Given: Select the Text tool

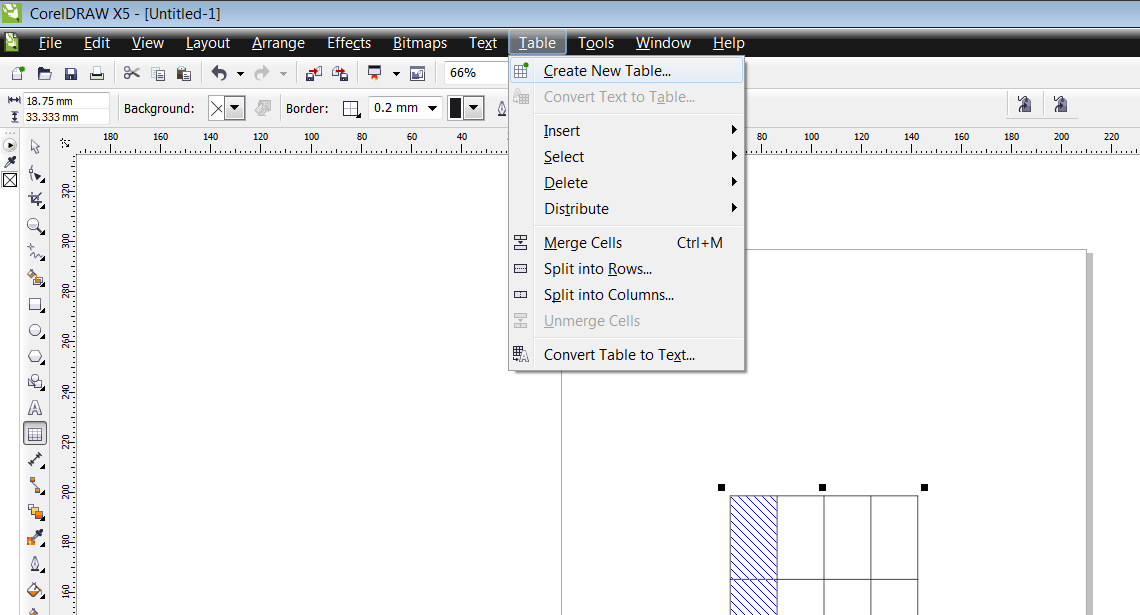Looking at the screenshot, I should tap(35, 409).
